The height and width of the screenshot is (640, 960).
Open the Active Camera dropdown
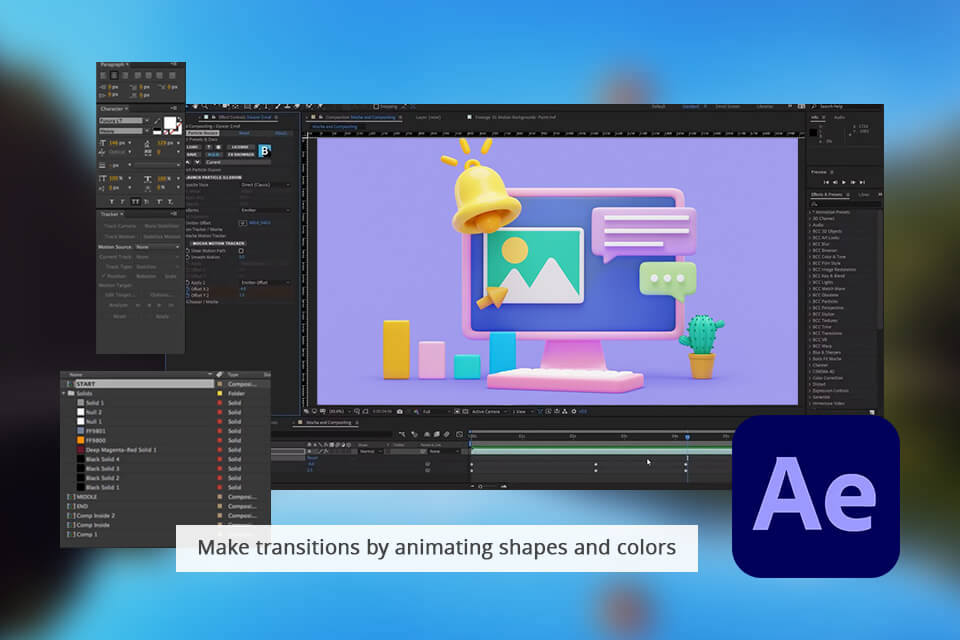click(489, 412)
